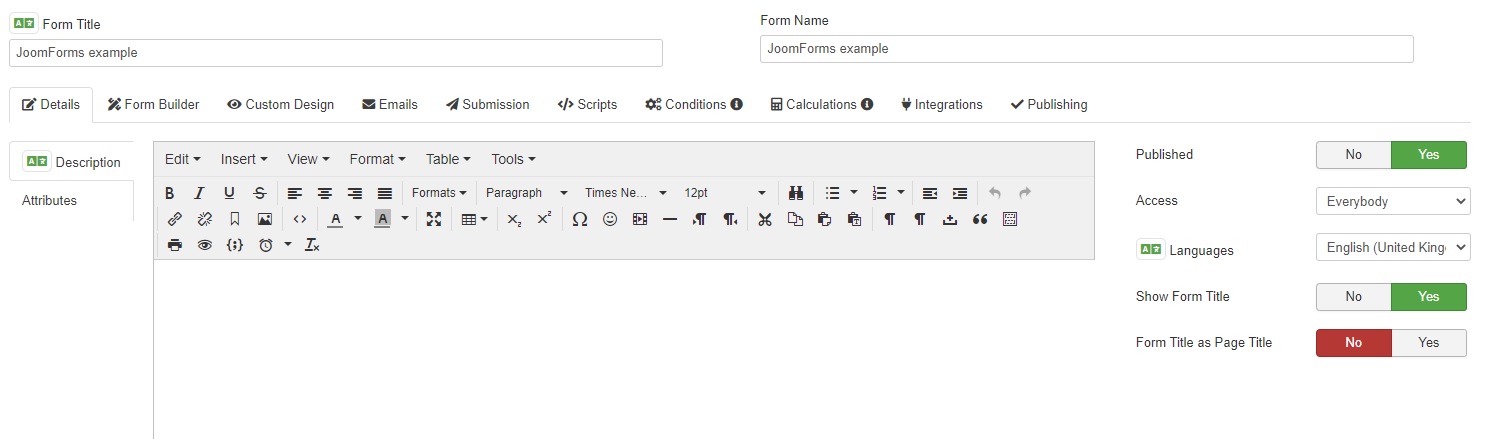Set Form Title as Page Title to Yes

(x=1429, y=343)
